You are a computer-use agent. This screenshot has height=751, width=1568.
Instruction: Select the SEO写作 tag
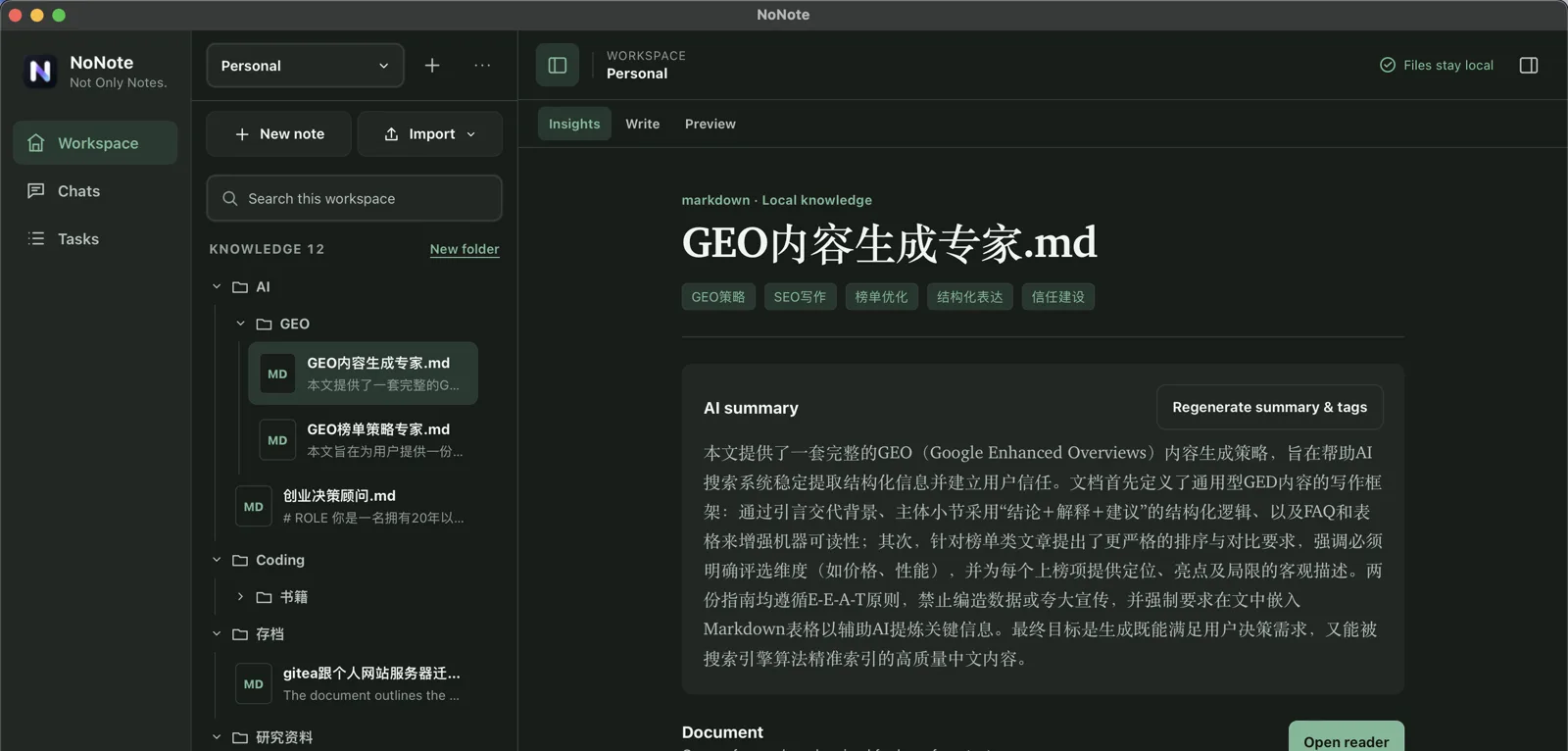pos(800,297)
